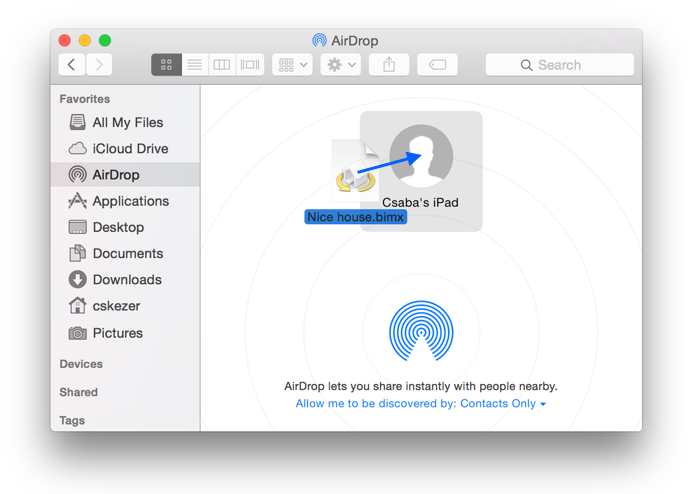Open All My Files in sidebar
694x494 pixels.
tap(125, 123)
